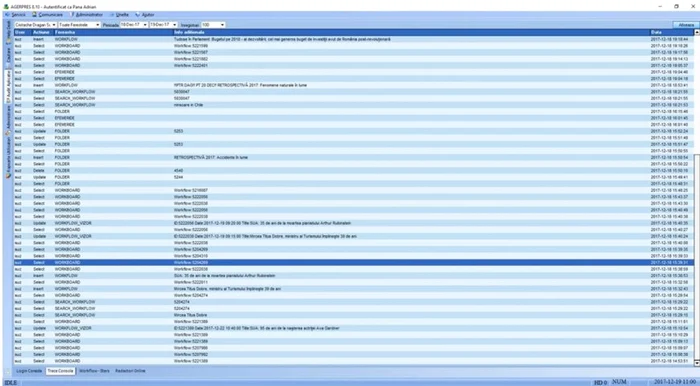Switch to the Workflow - Sters tab

point(94,371)
